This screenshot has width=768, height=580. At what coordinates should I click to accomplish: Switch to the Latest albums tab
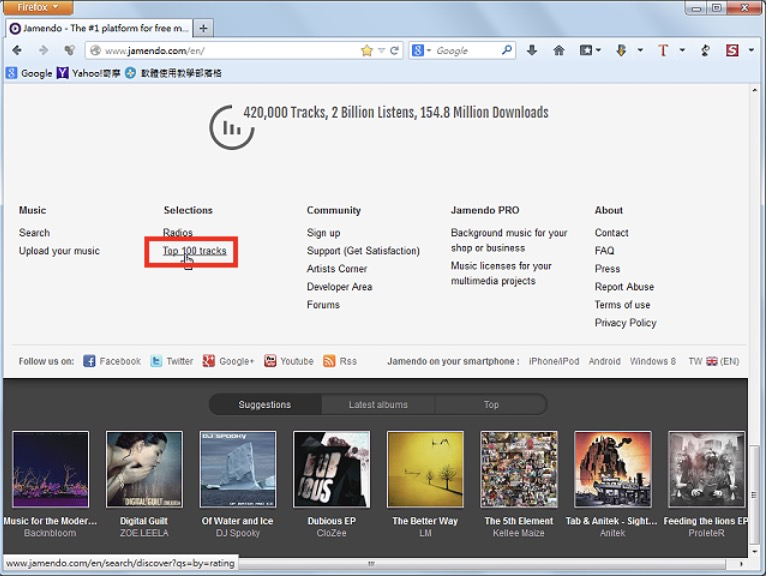pos(378,405)
